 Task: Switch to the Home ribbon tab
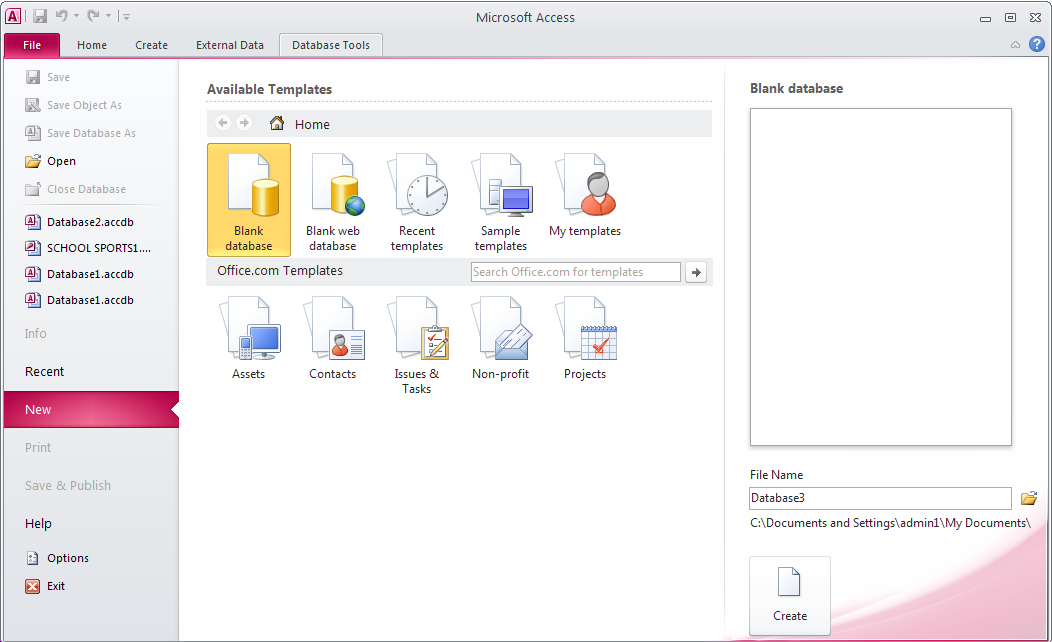pos(92,45)
